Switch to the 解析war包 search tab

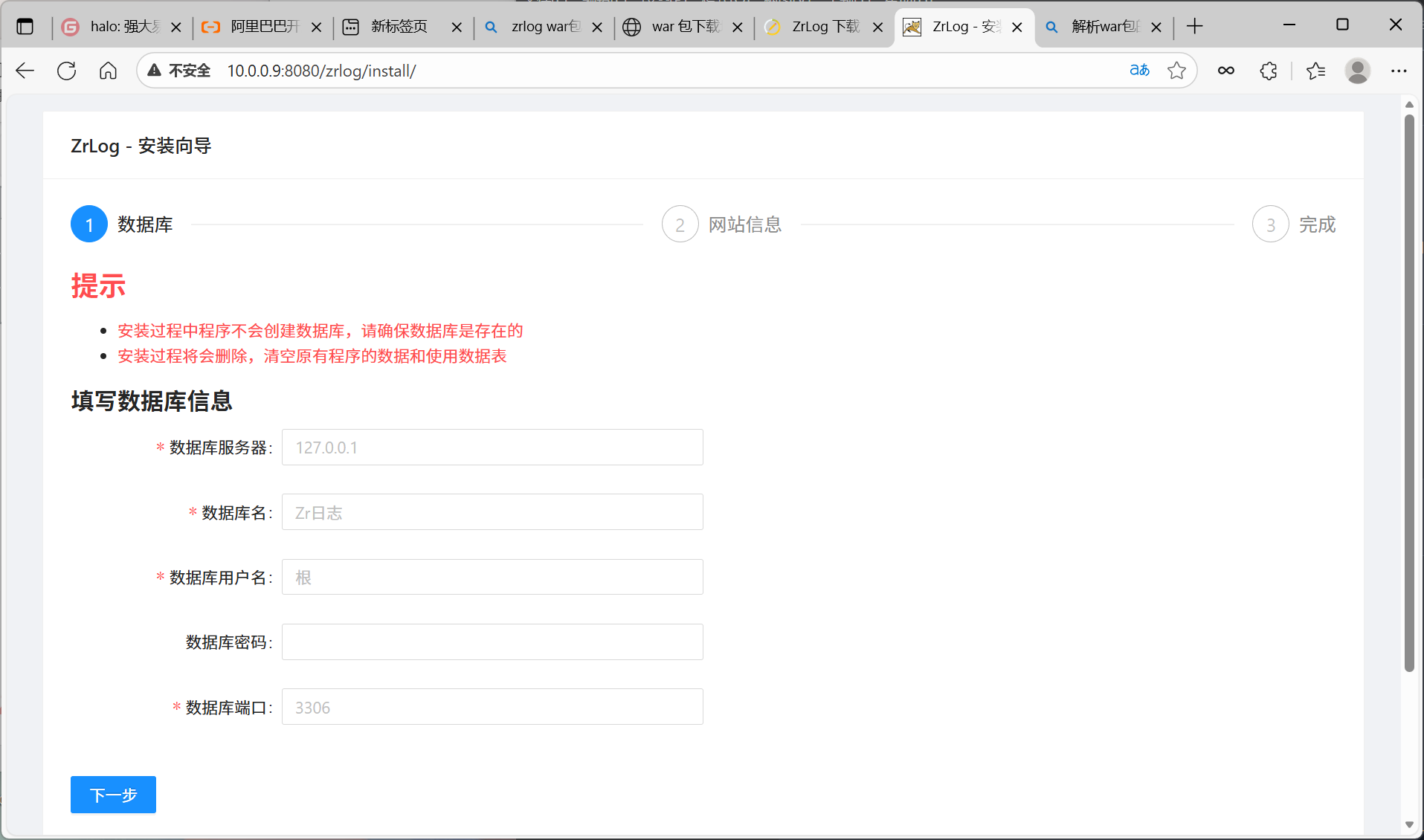pyautogui.click(x=1106, y=27)
